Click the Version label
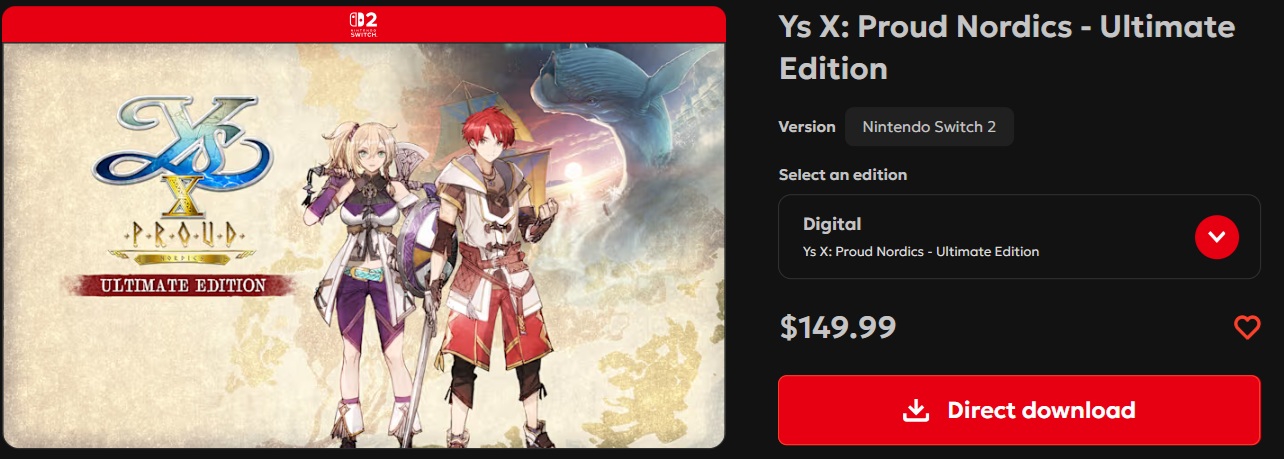 point(807,127)
